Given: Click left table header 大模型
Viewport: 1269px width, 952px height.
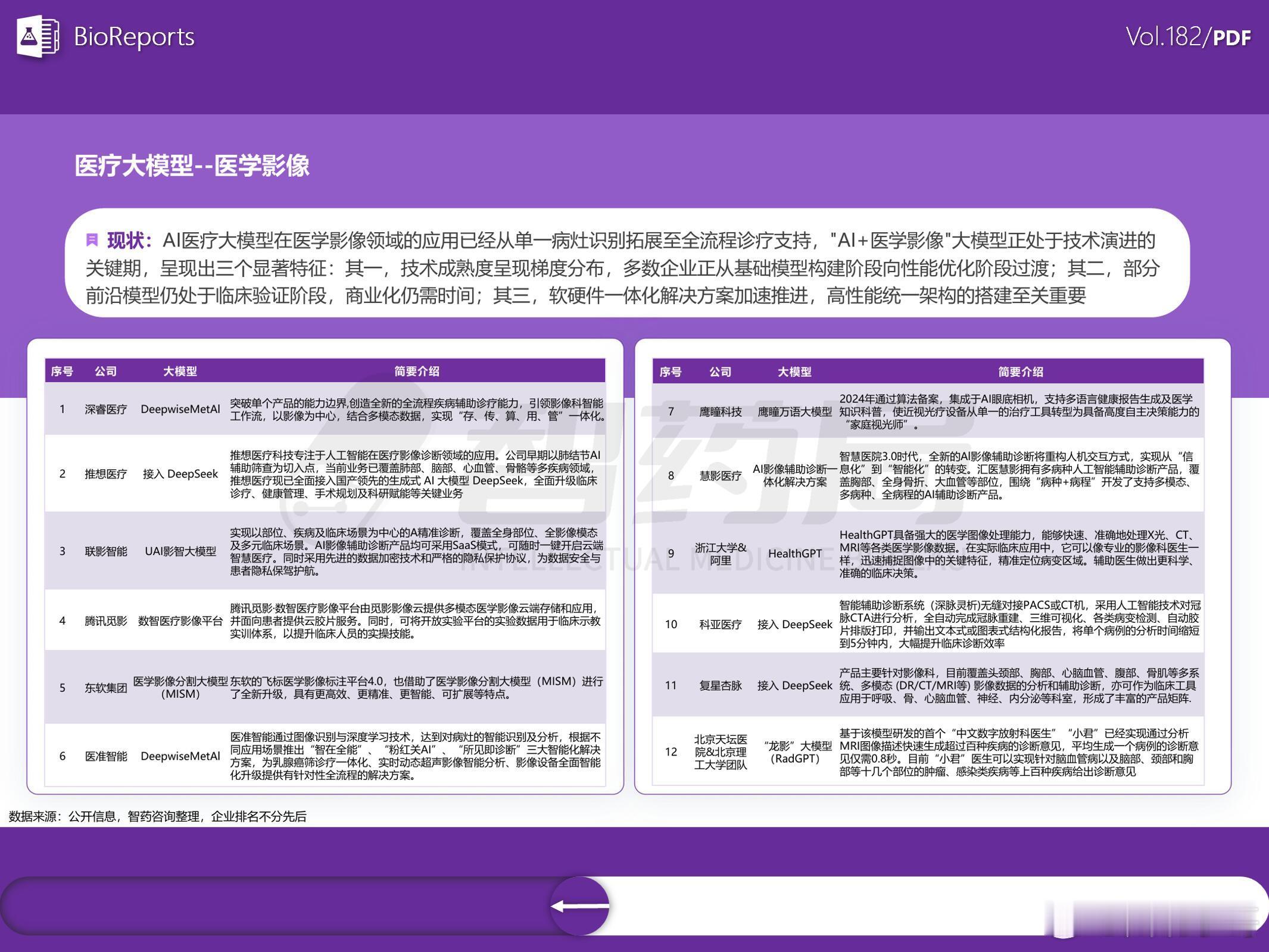Looking at the screenshot, I should 180,372.
